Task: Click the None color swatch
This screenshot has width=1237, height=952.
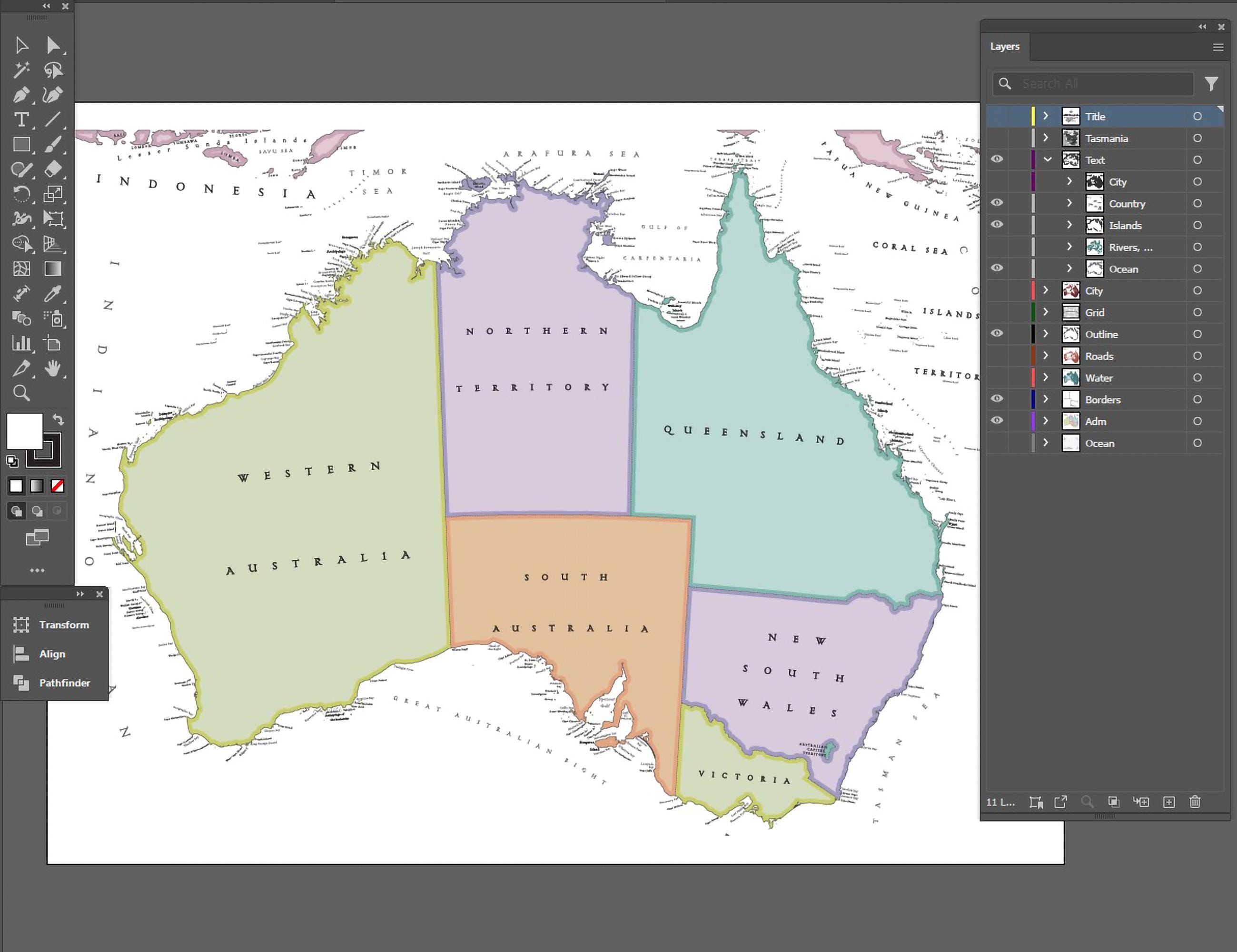Action: (57, 486)
